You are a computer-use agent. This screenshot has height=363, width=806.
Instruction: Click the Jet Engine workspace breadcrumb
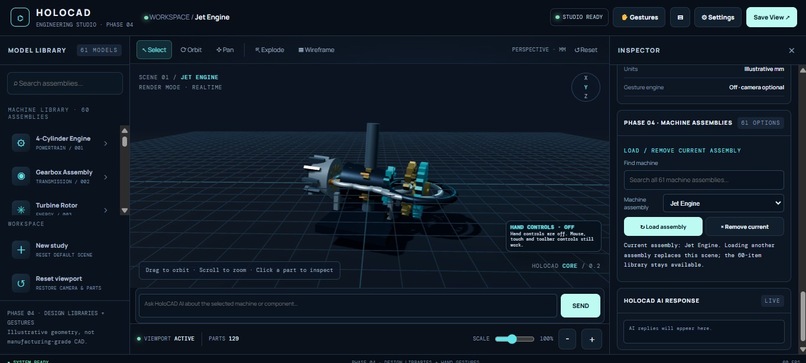click(212, 17)
